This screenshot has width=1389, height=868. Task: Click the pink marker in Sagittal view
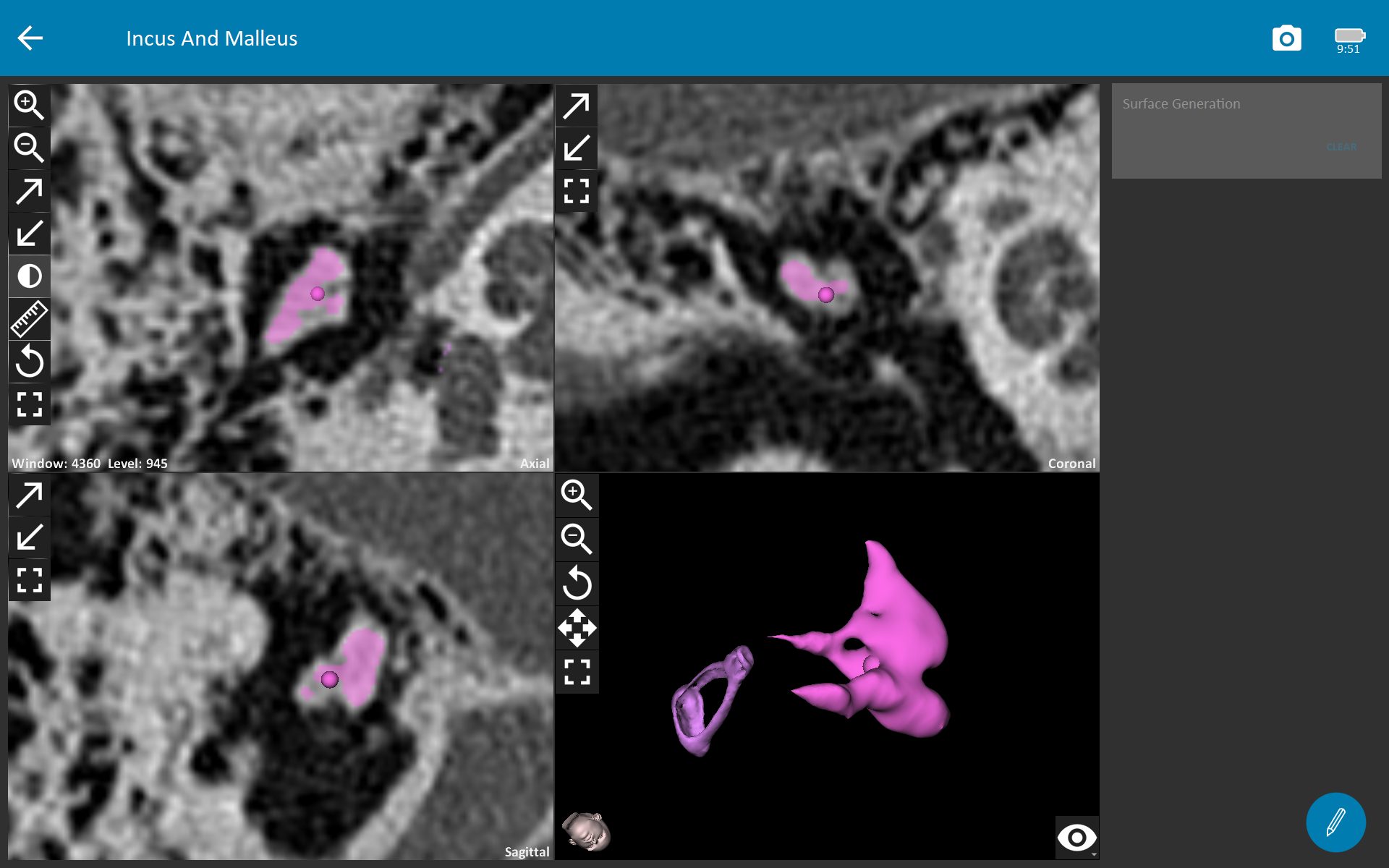tap(329, 679)
